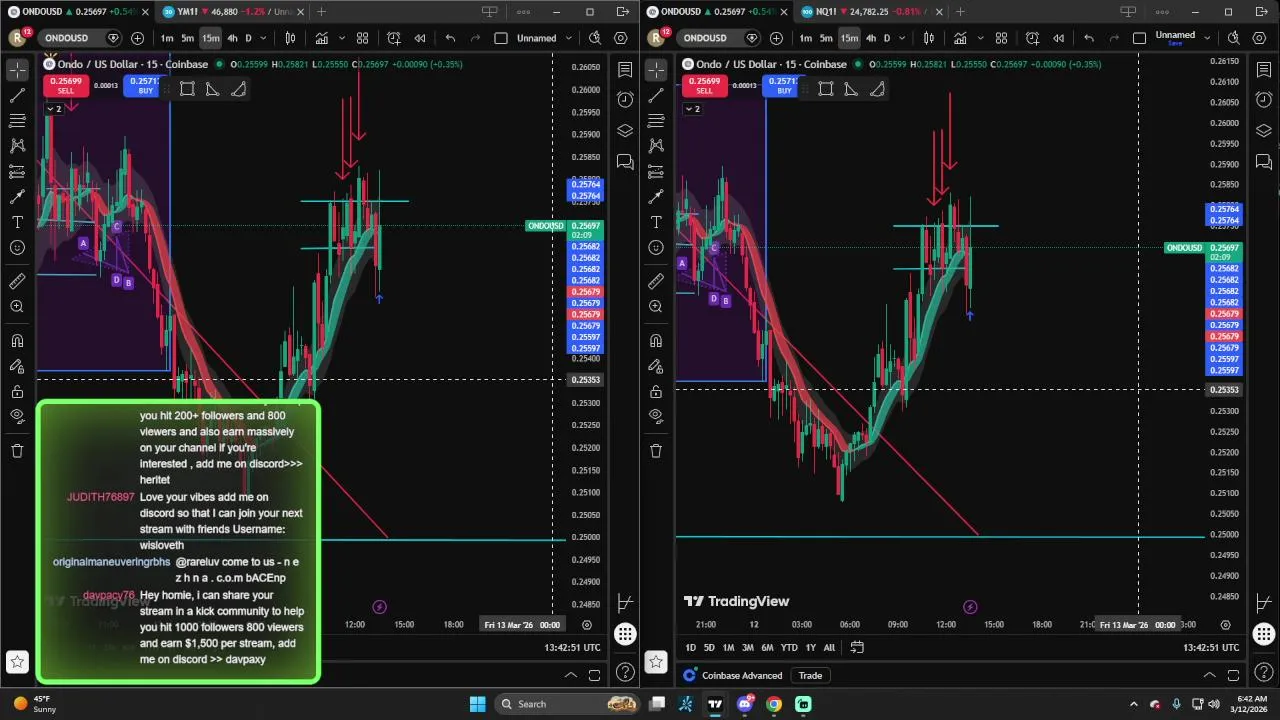Select the ONDOUSD tab in right window
Image resolution: width=1280 pixels, height=720 pixels.
(x=714, y=12)
